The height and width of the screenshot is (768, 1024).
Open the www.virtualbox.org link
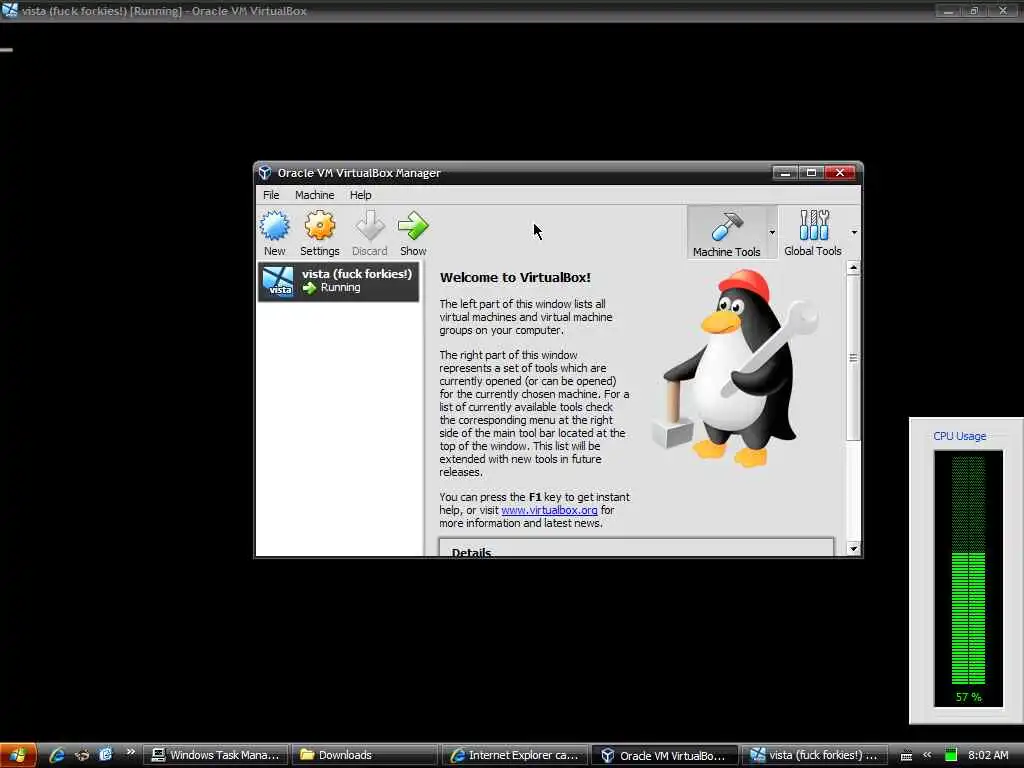coord(549,510)
